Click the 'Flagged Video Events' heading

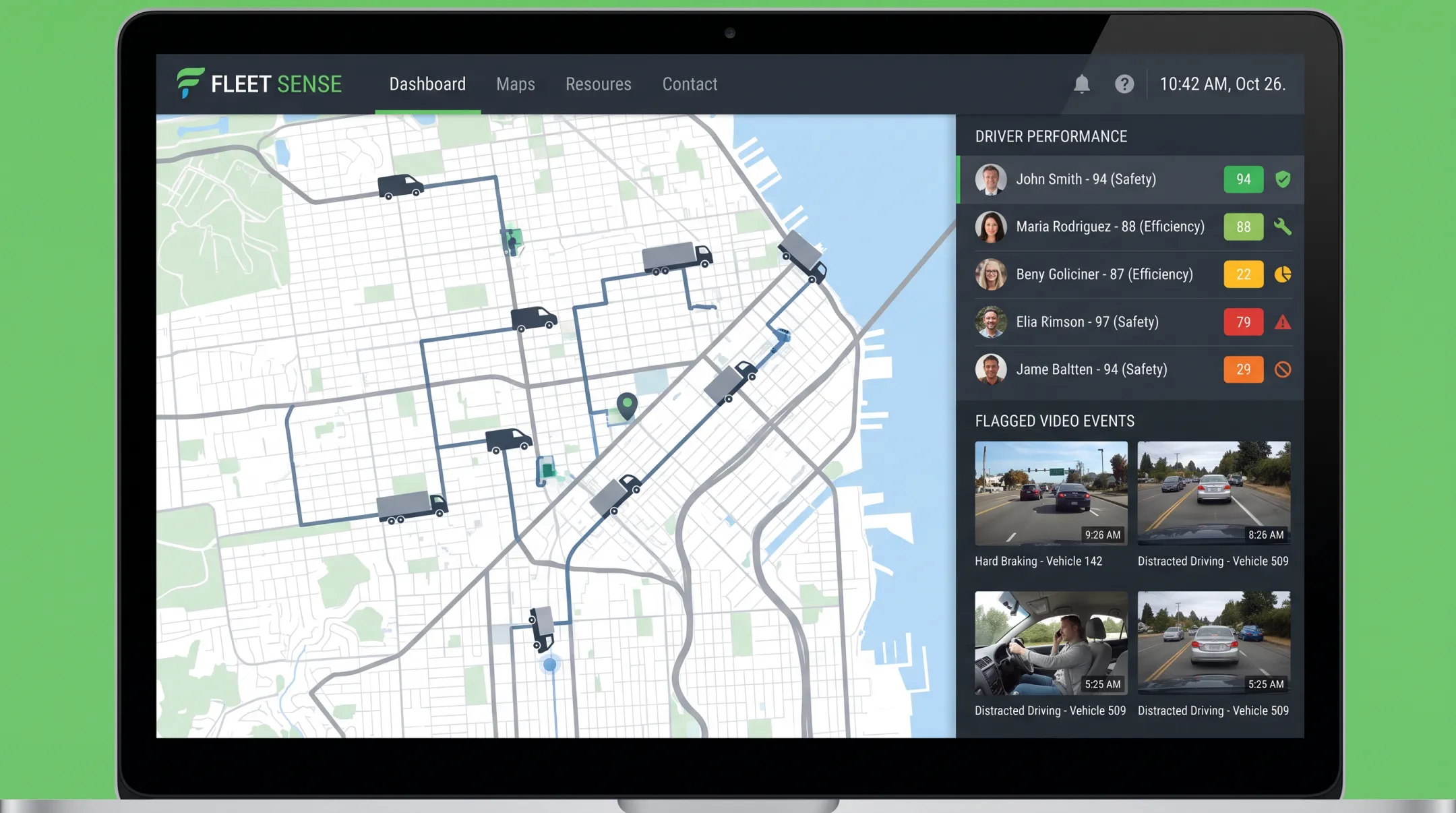click(x=1055, y=421)
